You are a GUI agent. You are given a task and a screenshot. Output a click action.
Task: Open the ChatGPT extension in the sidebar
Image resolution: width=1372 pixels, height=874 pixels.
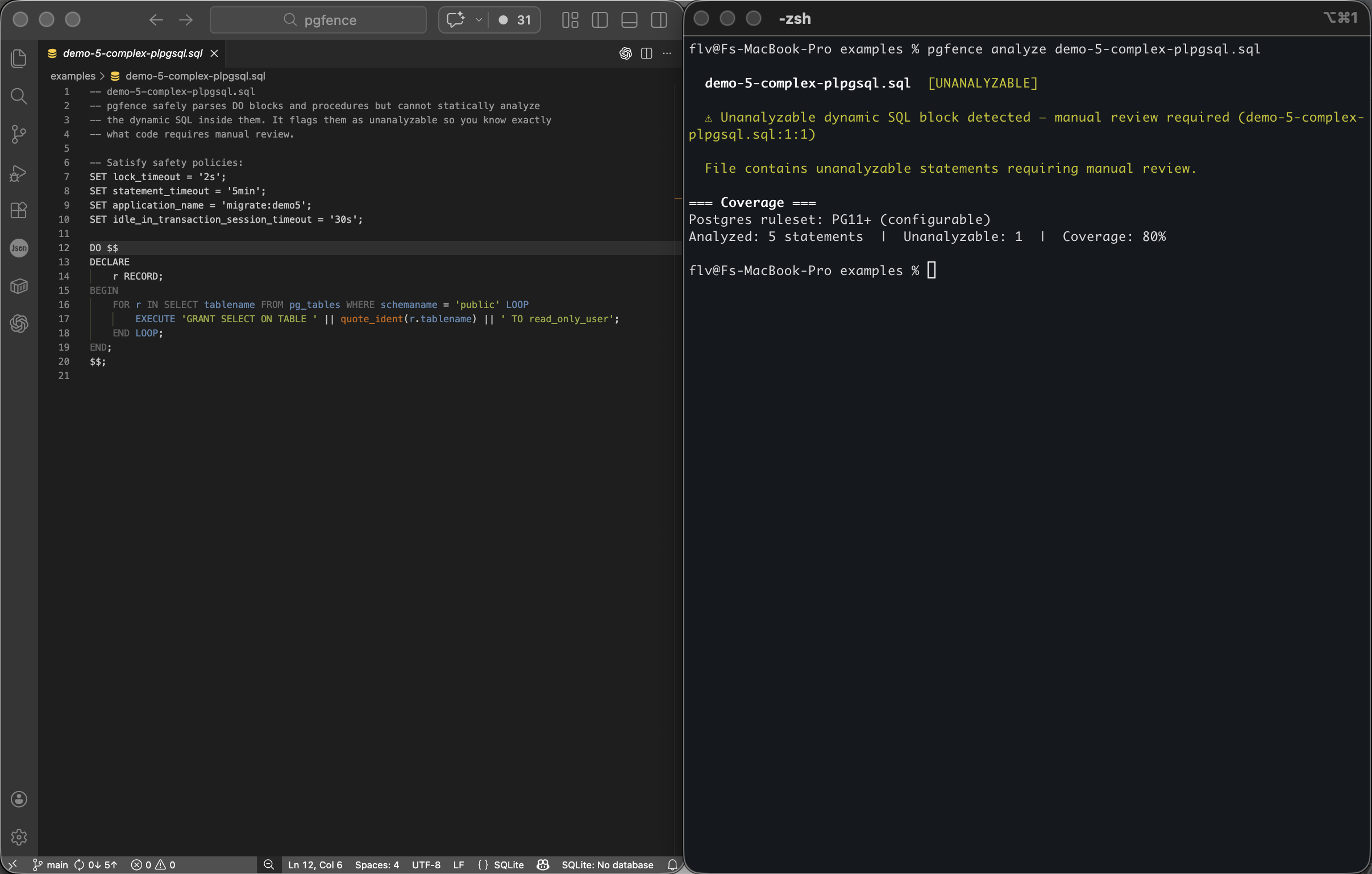pyautogui.click(x=19, y=323)
